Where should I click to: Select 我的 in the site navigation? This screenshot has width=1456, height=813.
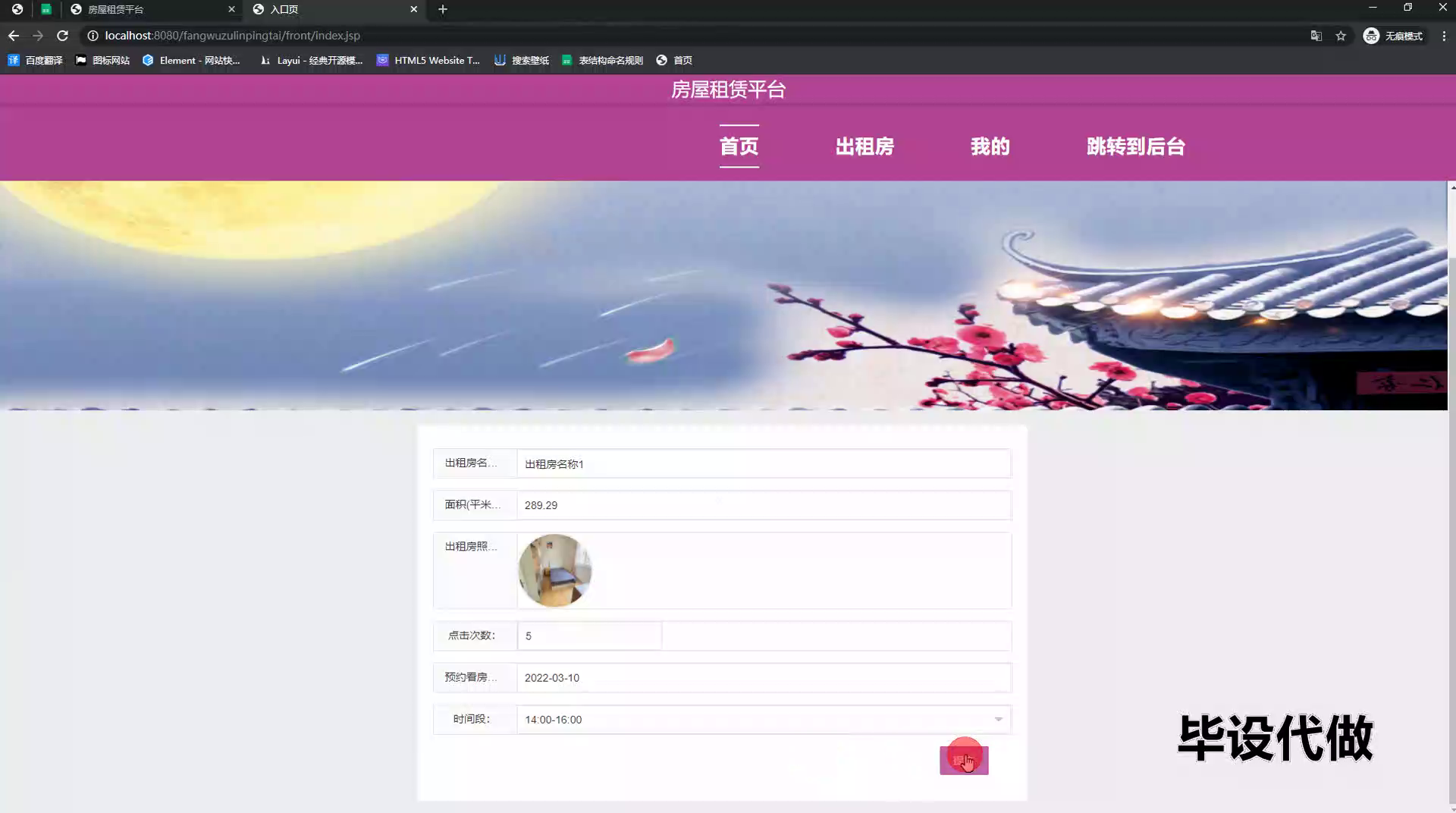click(x=990, y=146)
